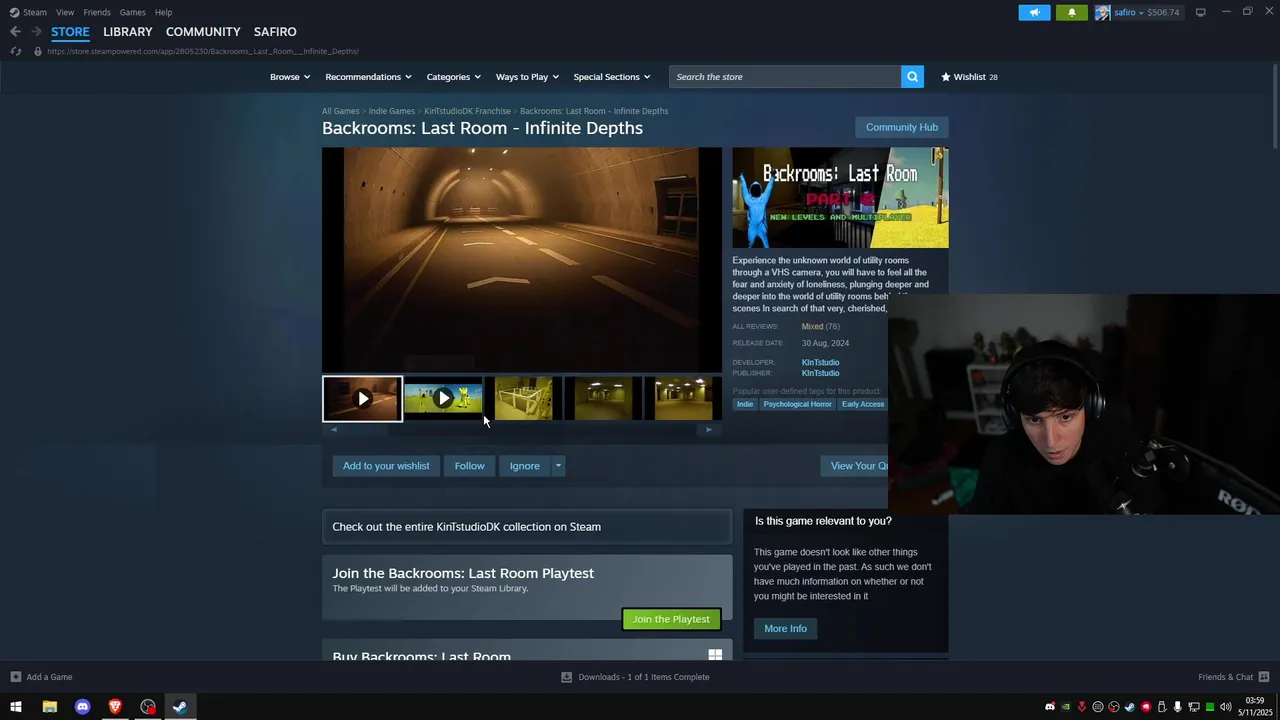Open the KinTstudio developer link
Screen dimensions: 1280x720
coord(820,362)
